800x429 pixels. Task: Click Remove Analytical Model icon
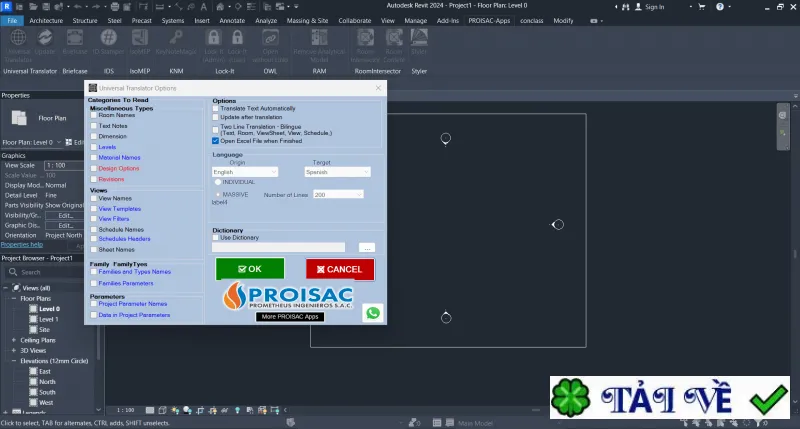(319, 38)
